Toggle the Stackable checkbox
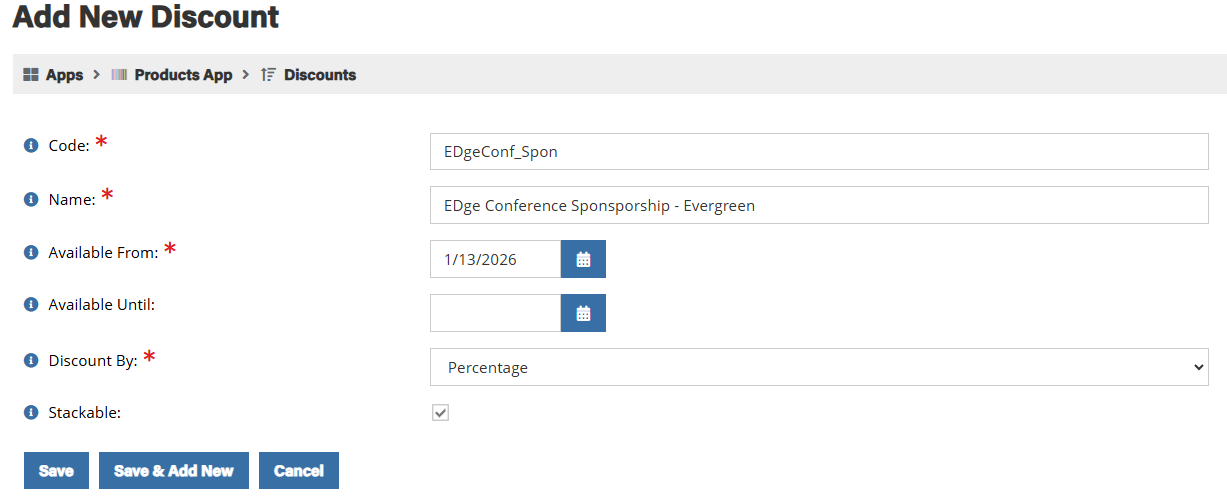The image size is (1227, 497). pyautogui.click(x=440, y=412)
